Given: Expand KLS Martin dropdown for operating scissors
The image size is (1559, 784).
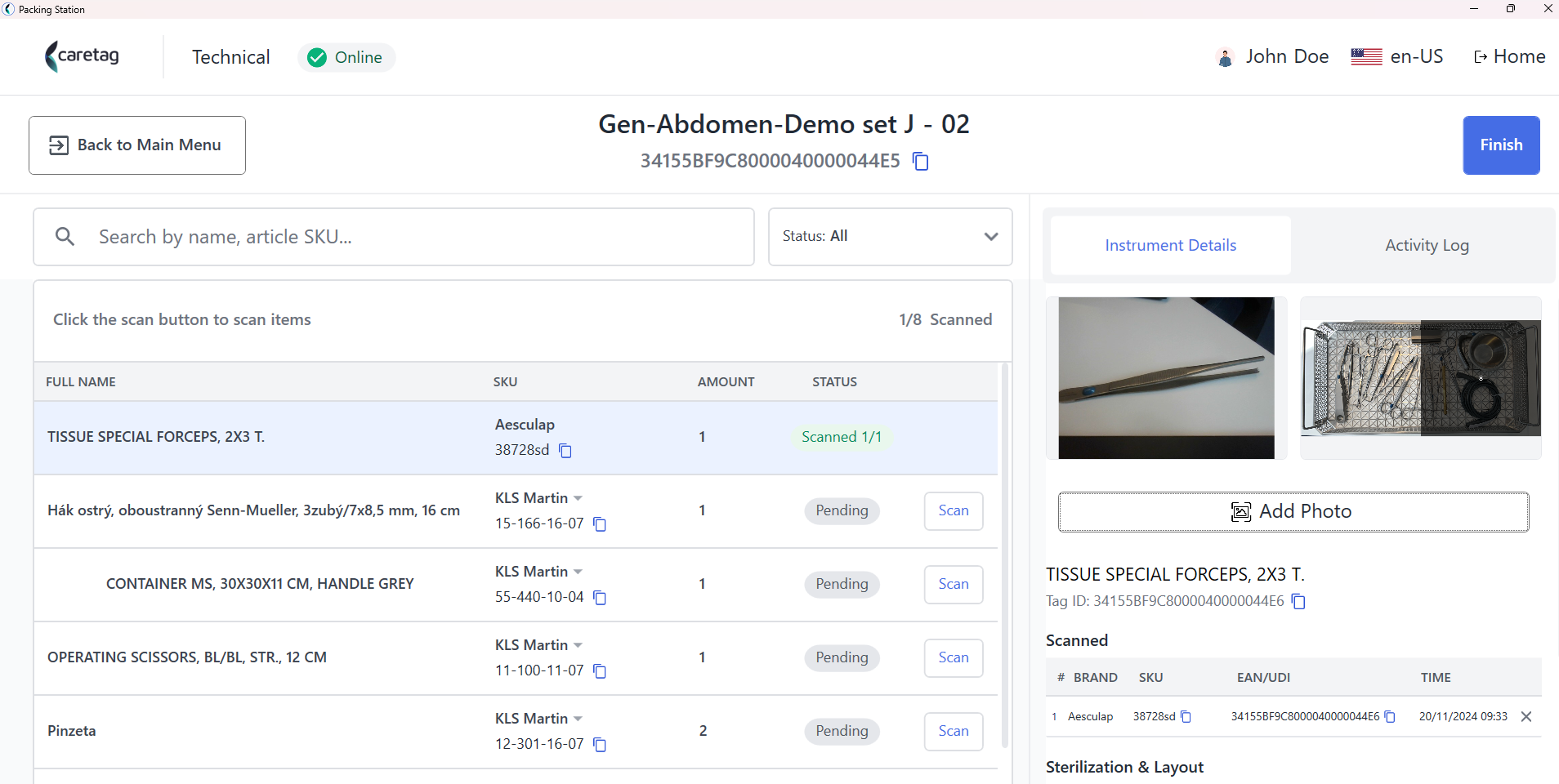Looking at the screenshot, I should (x=578, y=645).
